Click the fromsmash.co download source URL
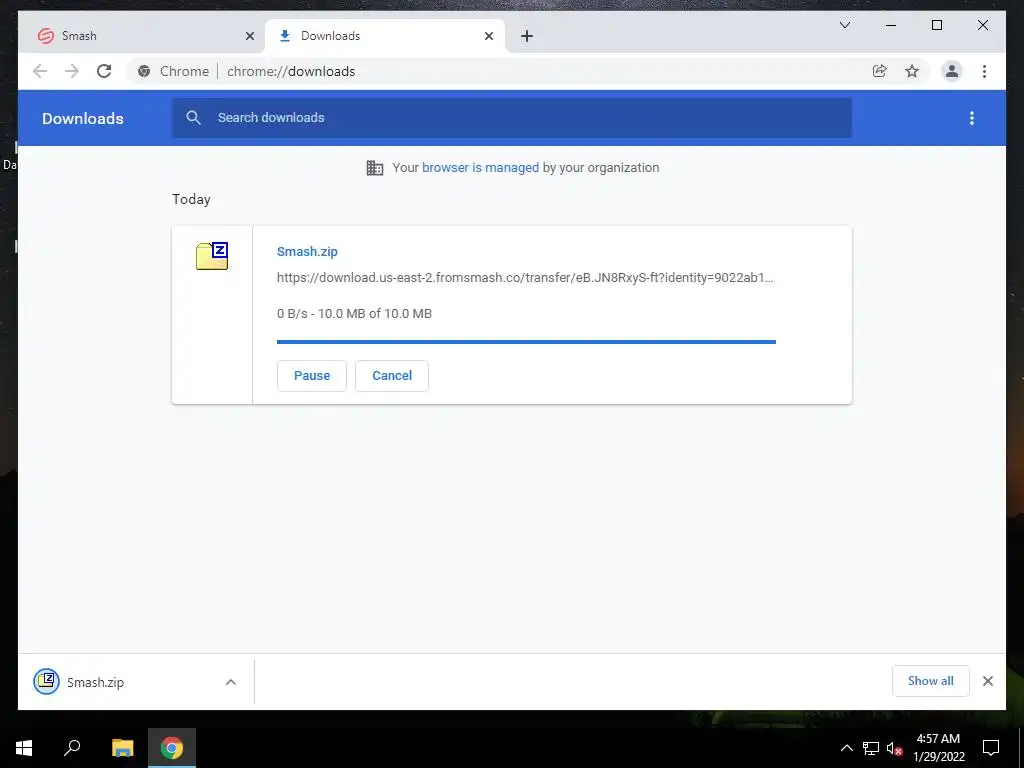Viewport: 1024px width, 768px height. 525,278
